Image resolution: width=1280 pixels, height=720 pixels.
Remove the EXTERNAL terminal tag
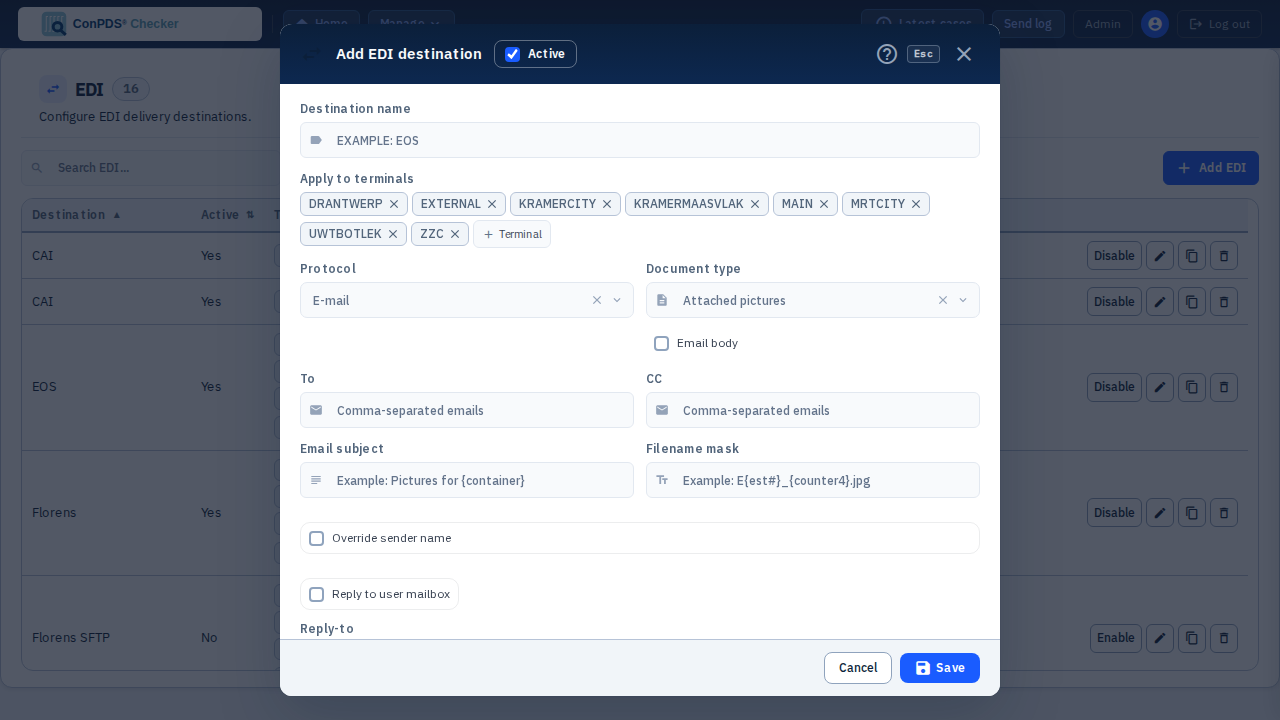492,204
